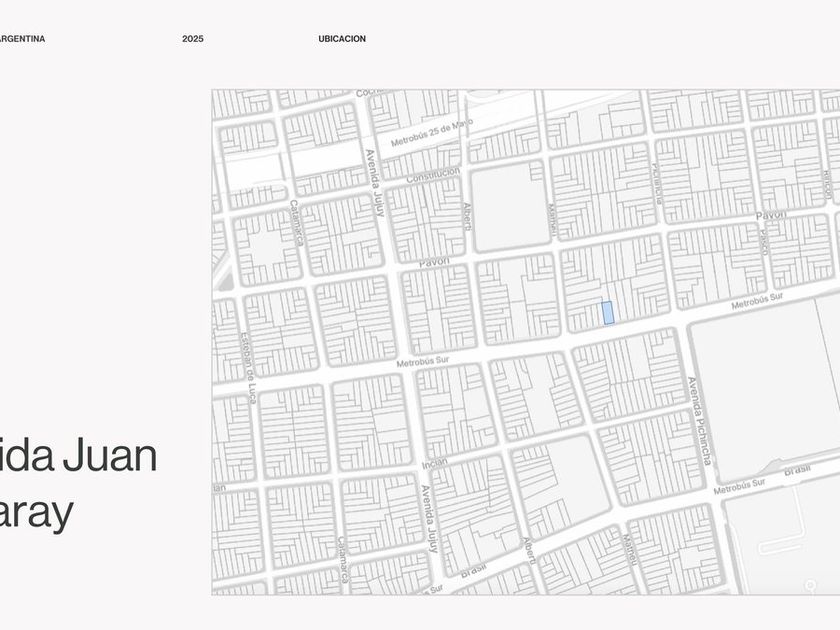
Task: Select the blue highlighted parcel on the map
Action: [x=608, y=312]
